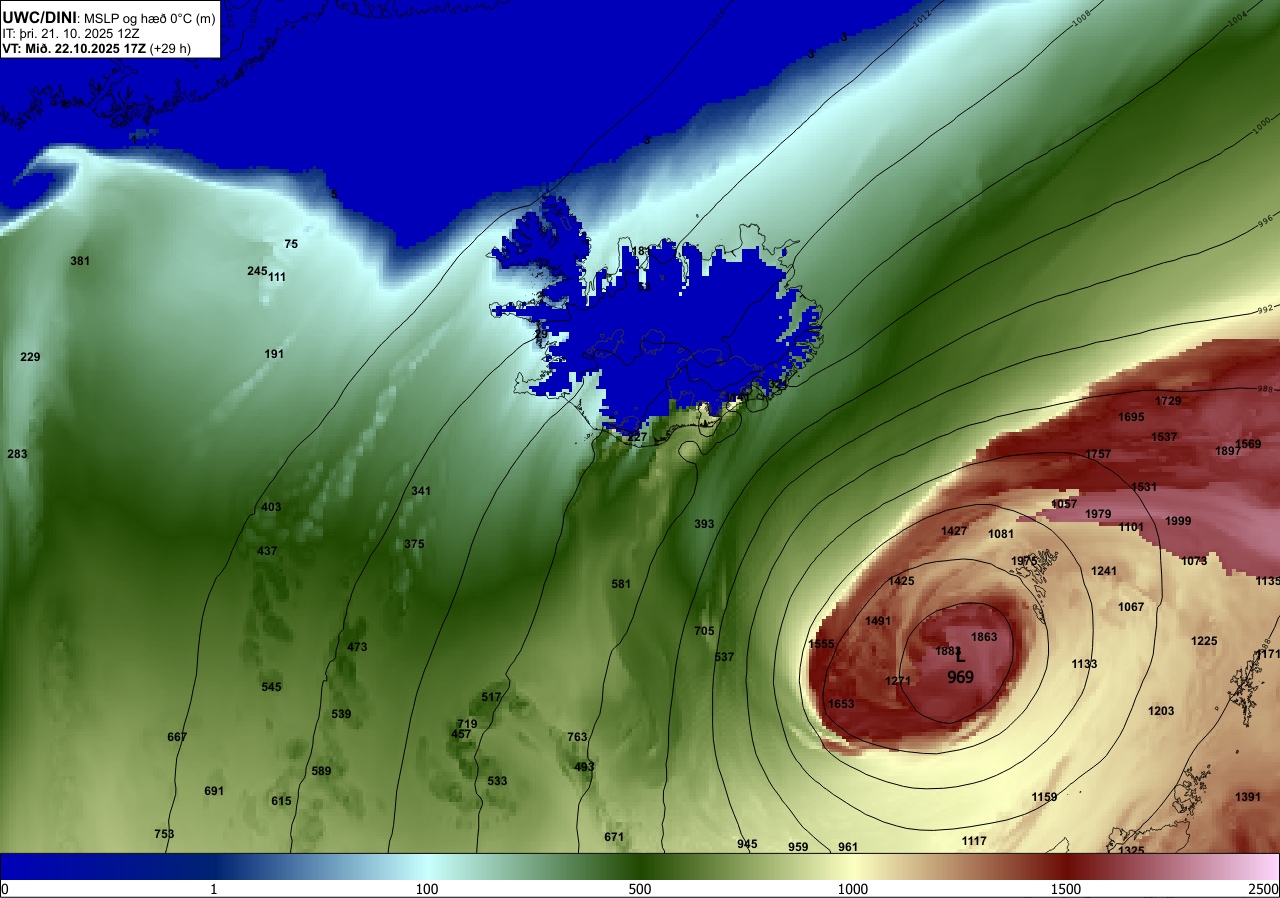Click the 500 tick on the color scale

coord(639,889)
